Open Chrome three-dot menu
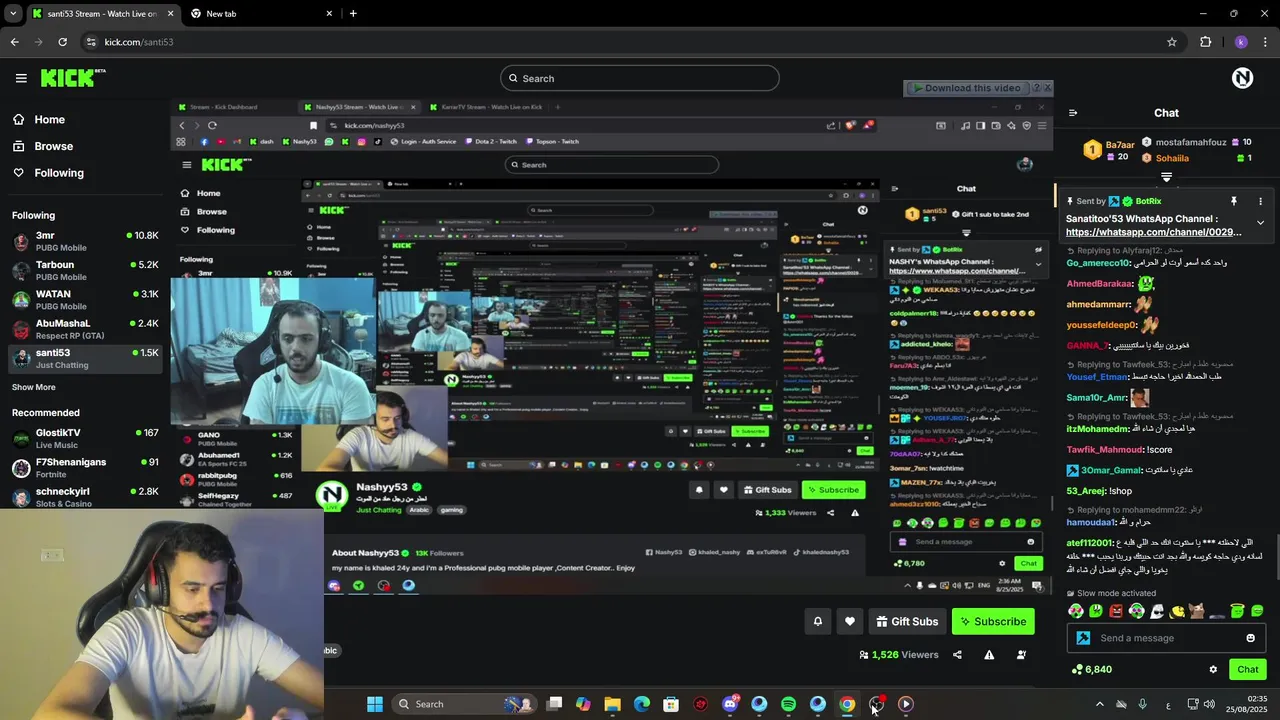The image size is (1280, 720). (x=1267, y=42)
